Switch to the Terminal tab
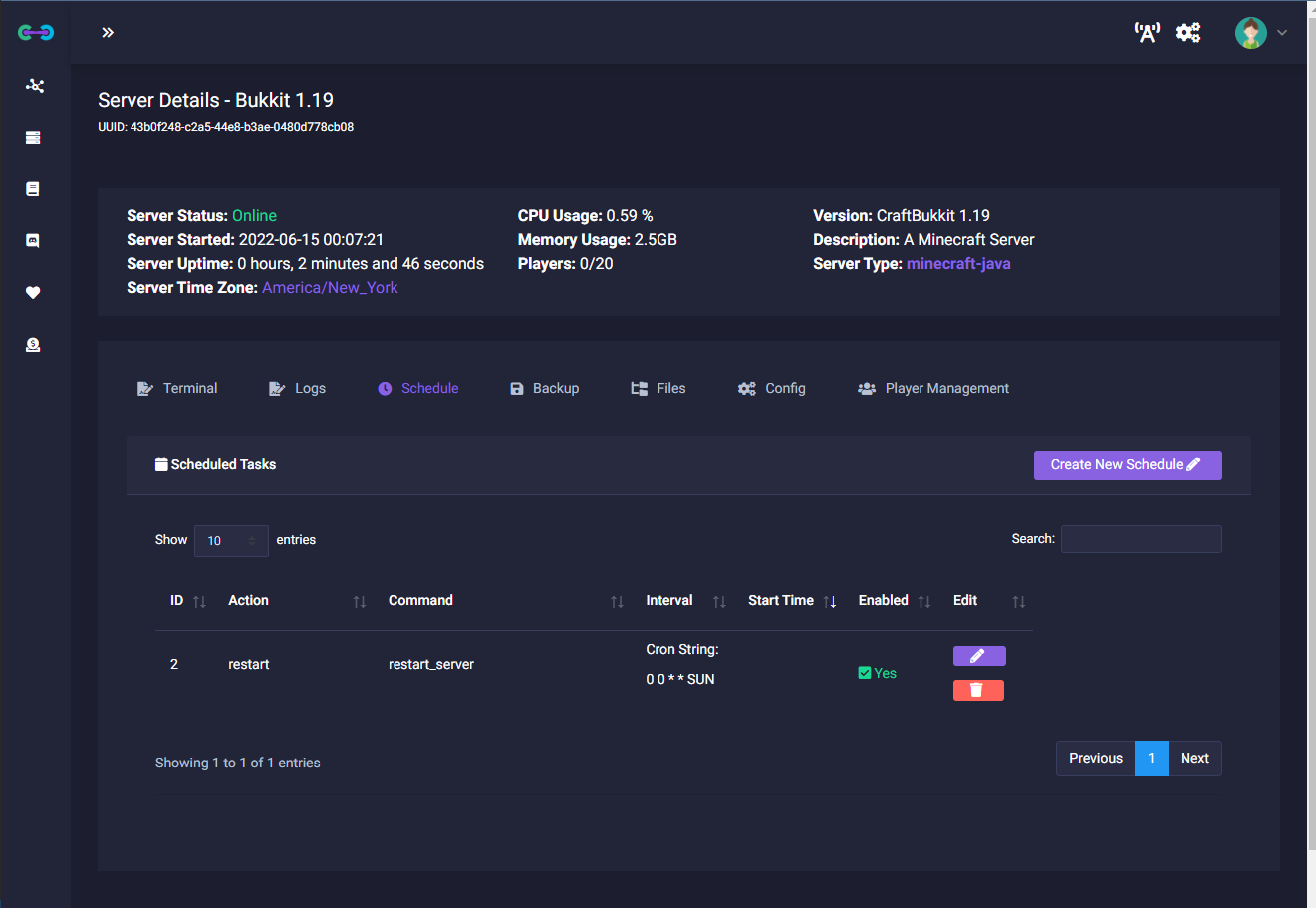Viewport: 1316px width, 917px height. coord(177,389)
